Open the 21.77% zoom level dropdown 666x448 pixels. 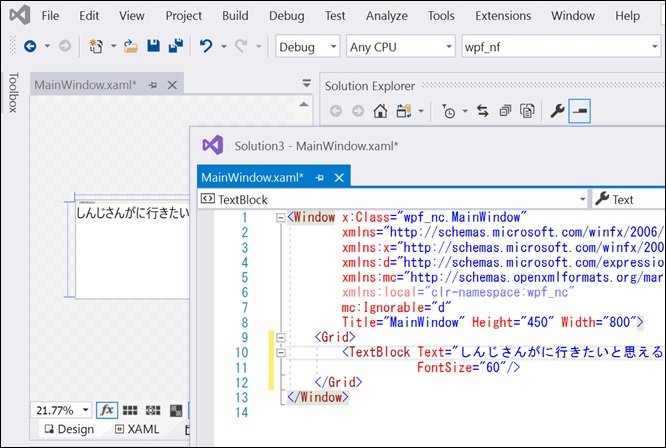pyautogui.click(x=61, y=410)
